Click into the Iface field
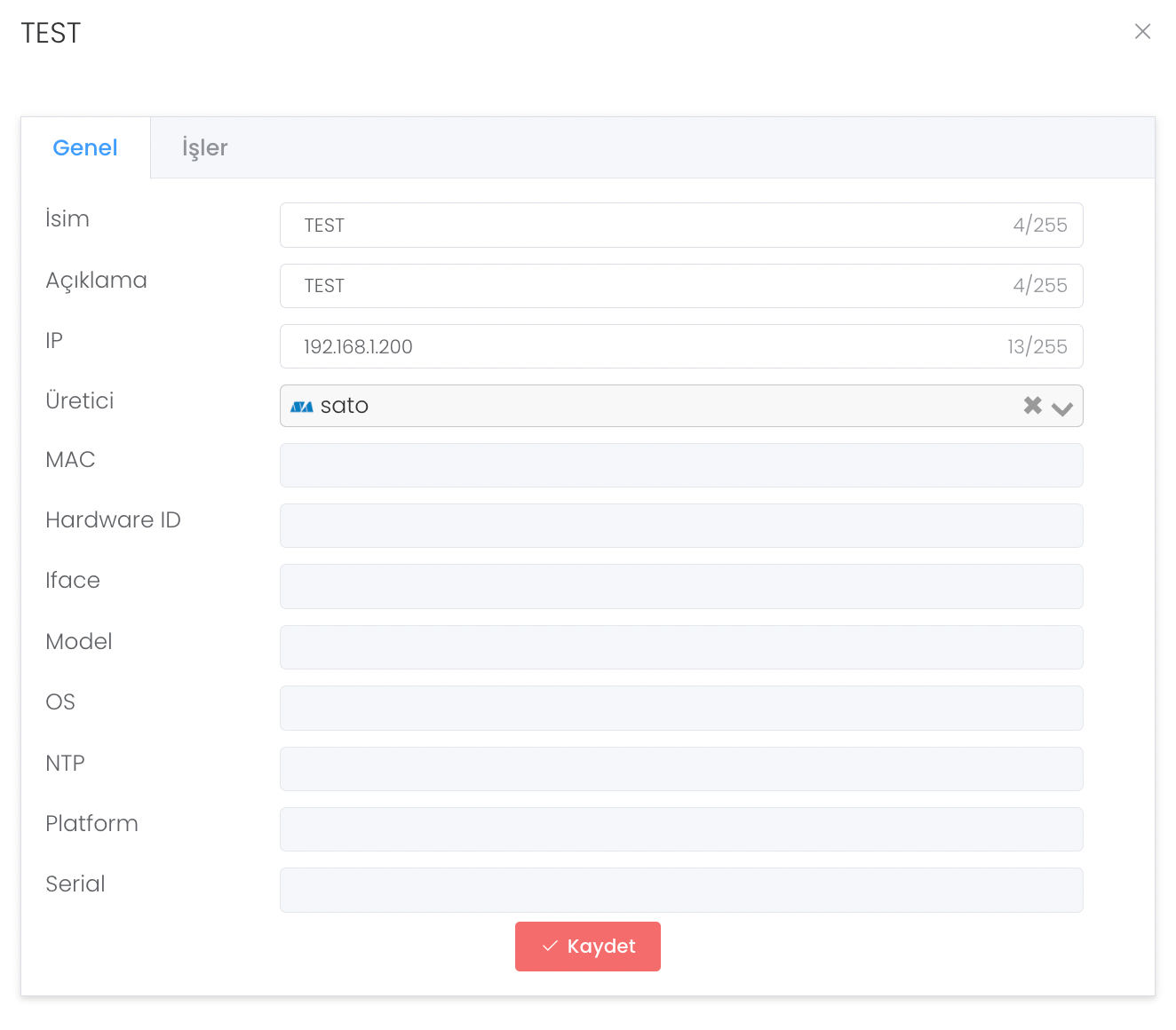Image resolution: width=1176 pixels, height=1030 pixels. tap(680, 586)
